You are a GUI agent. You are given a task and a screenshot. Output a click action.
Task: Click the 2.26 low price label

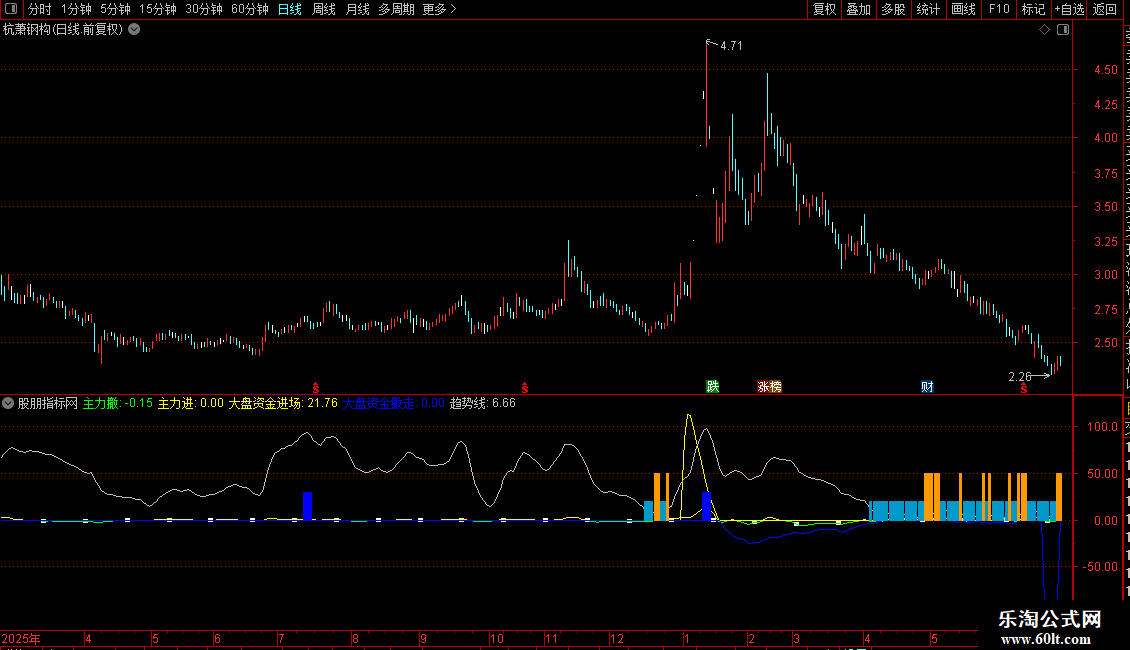pyautogui.click(x=1020, y=377)
